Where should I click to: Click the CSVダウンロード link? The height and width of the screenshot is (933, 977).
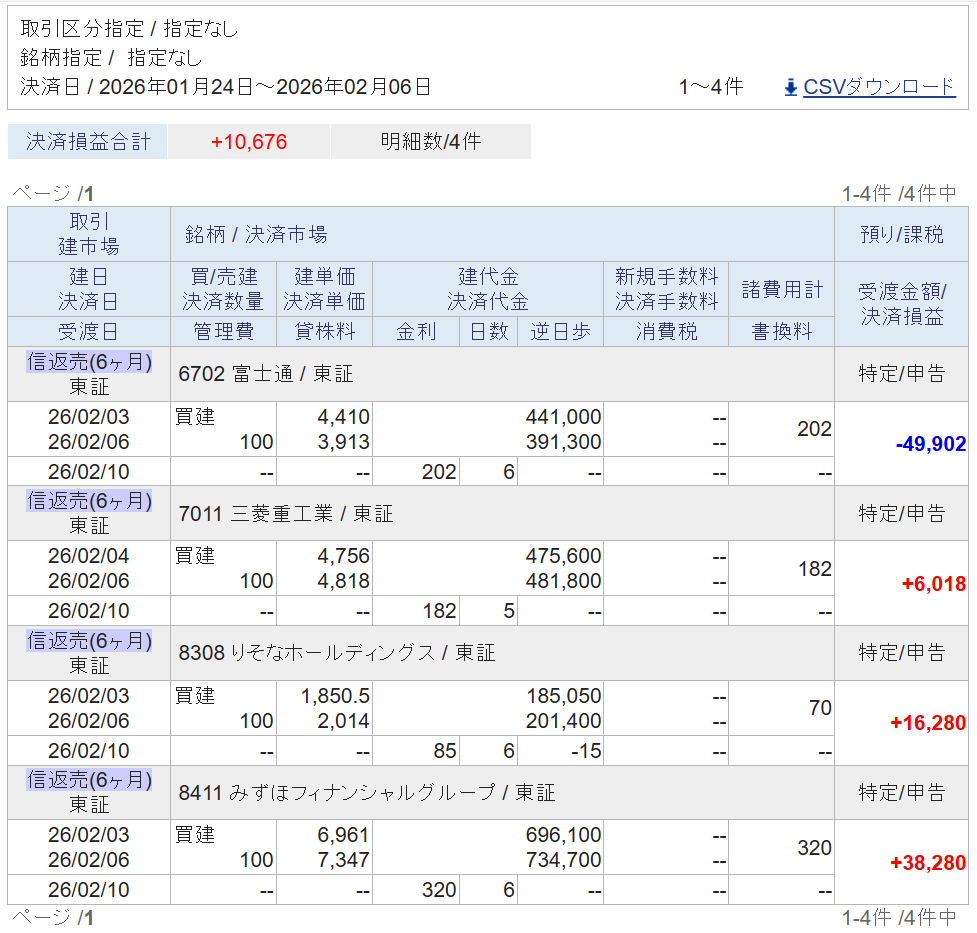879,87
